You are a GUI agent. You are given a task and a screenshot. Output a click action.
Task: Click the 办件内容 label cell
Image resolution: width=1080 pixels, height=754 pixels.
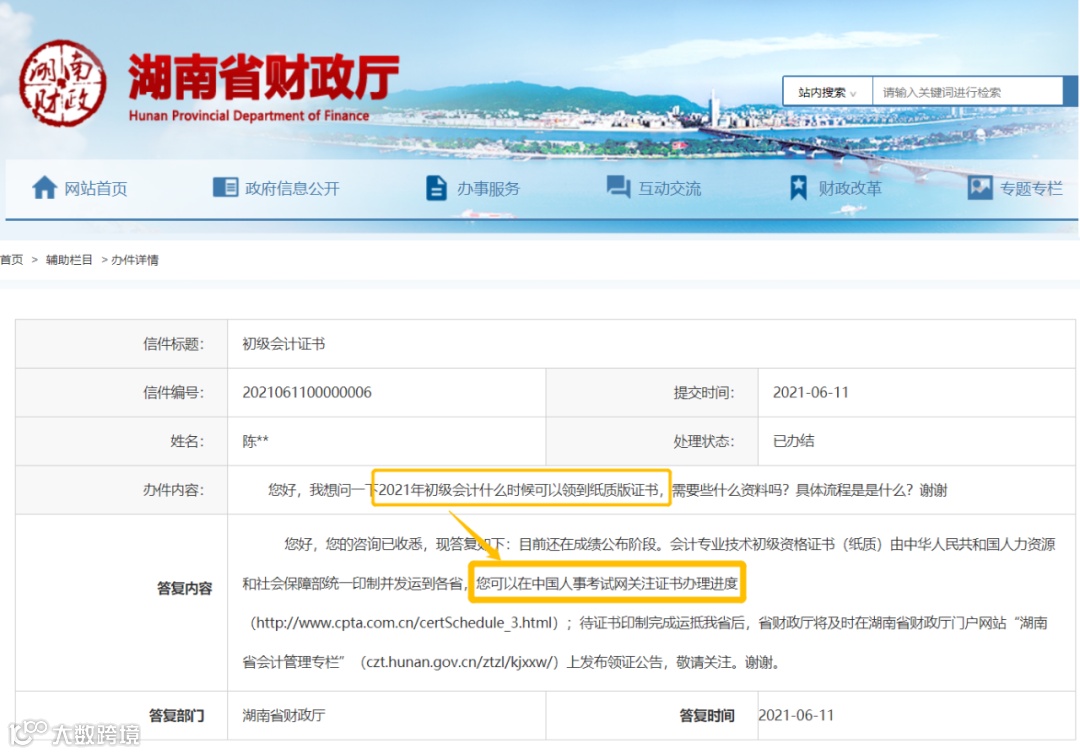coord(121,490)
